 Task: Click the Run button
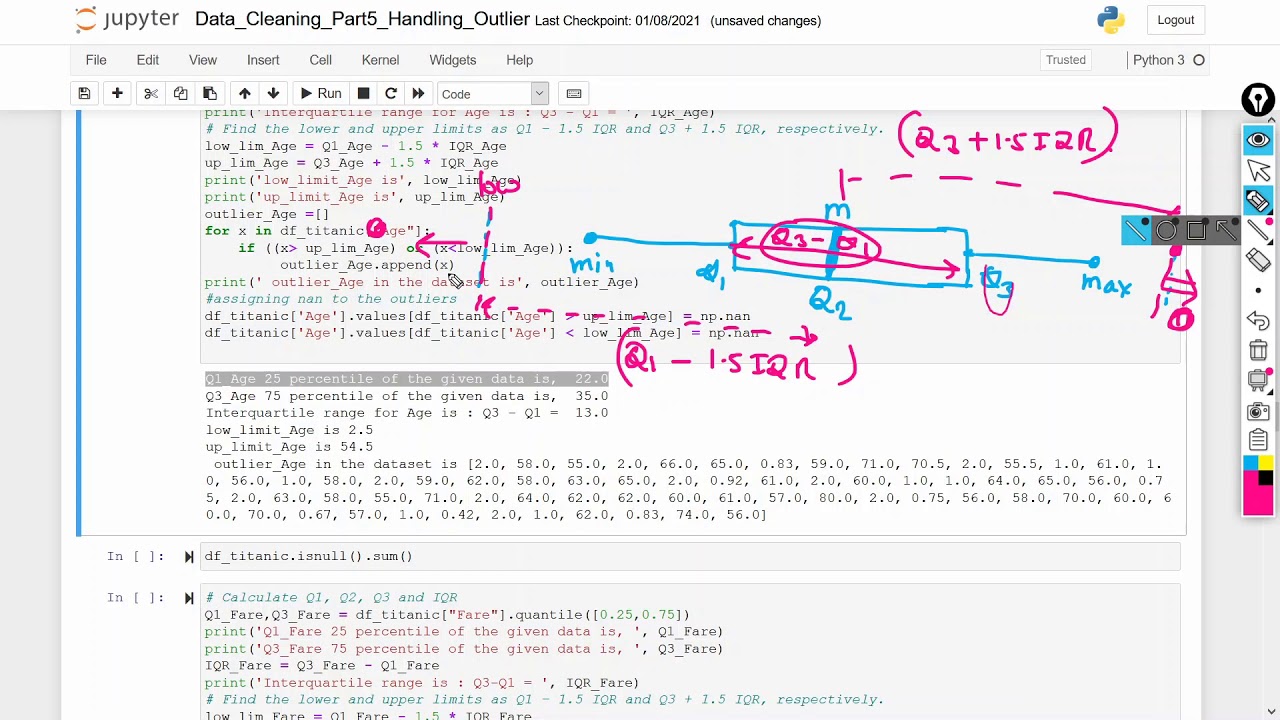click(x=320, y=94)
